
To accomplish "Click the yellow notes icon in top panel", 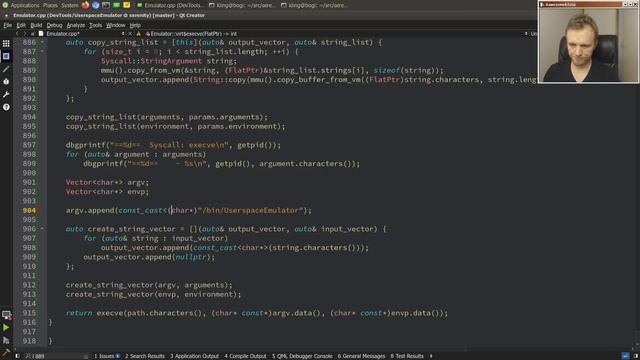I will [127, 5].
